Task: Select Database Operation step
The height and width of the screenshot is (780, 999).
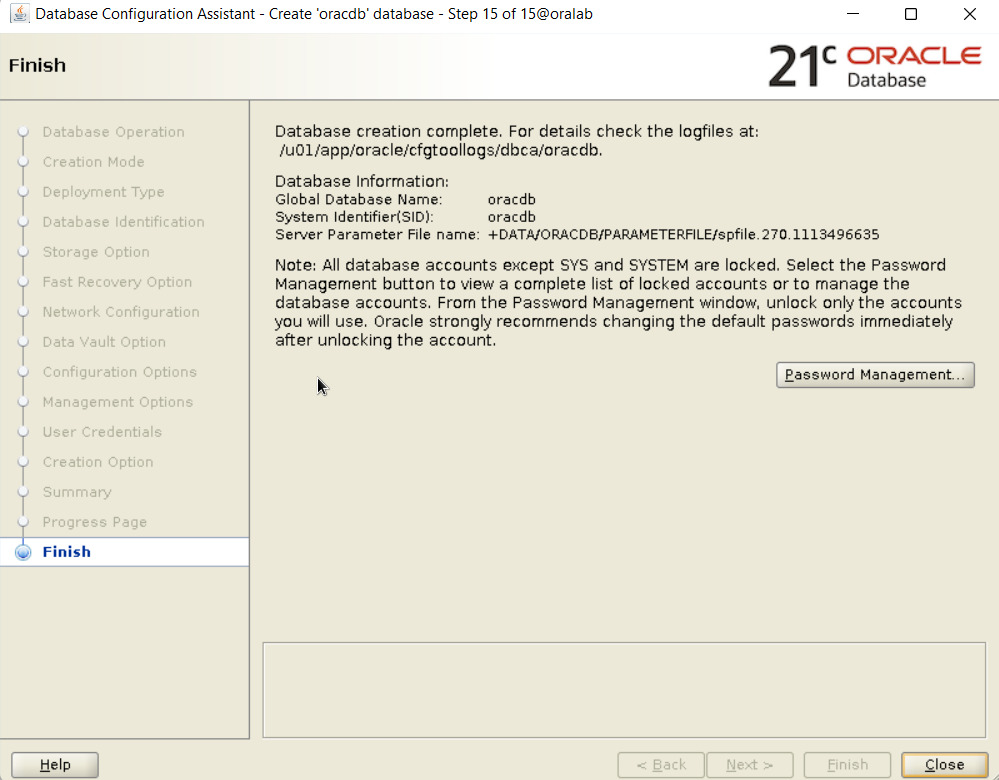Action: click(x=113, y=132)
